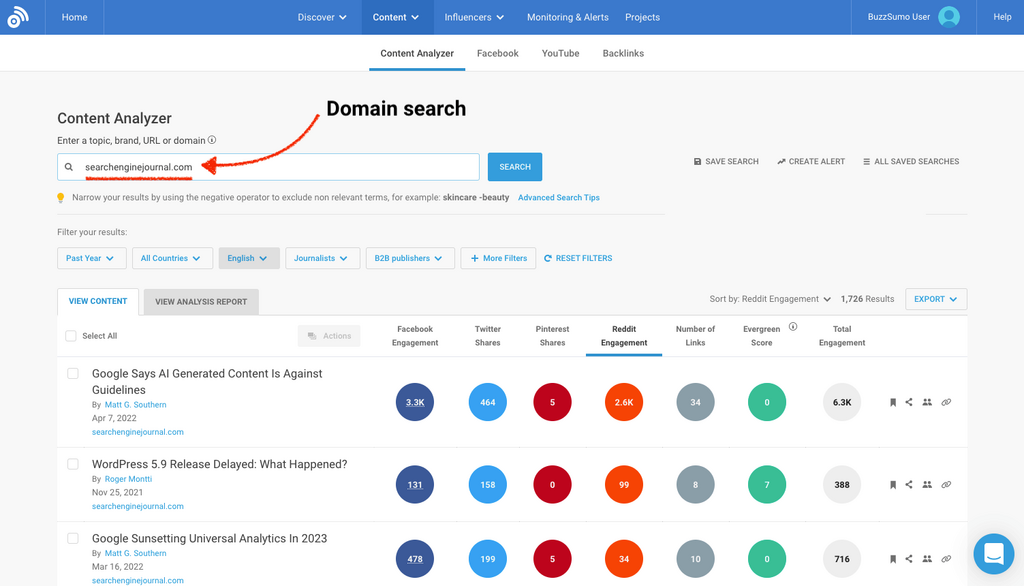
Task: View backlinks for the Universal Analytics article
Action: pyautogui.click(x=946, y=559)
